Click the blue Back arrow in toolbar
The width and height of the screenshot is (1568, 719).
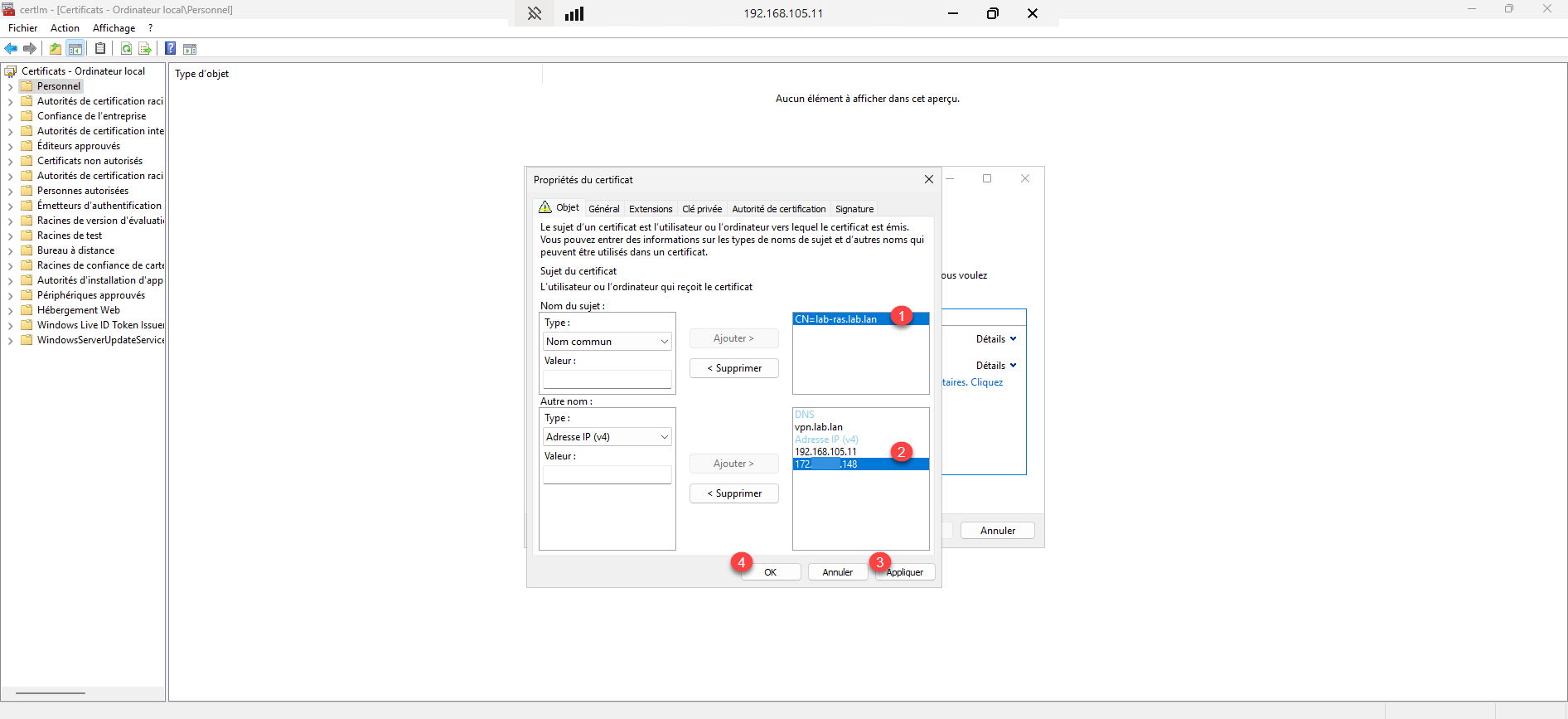[11, 49]
